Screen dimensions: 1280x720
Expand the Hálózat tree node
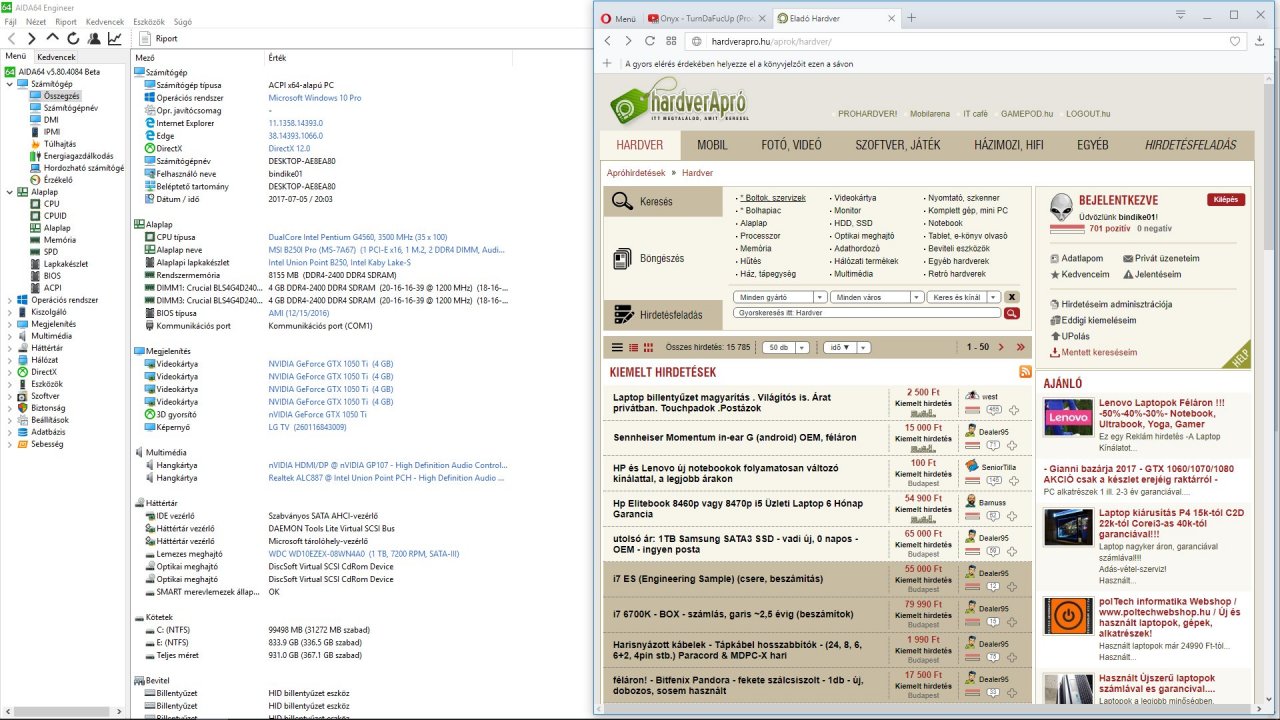tap(9, 360)
